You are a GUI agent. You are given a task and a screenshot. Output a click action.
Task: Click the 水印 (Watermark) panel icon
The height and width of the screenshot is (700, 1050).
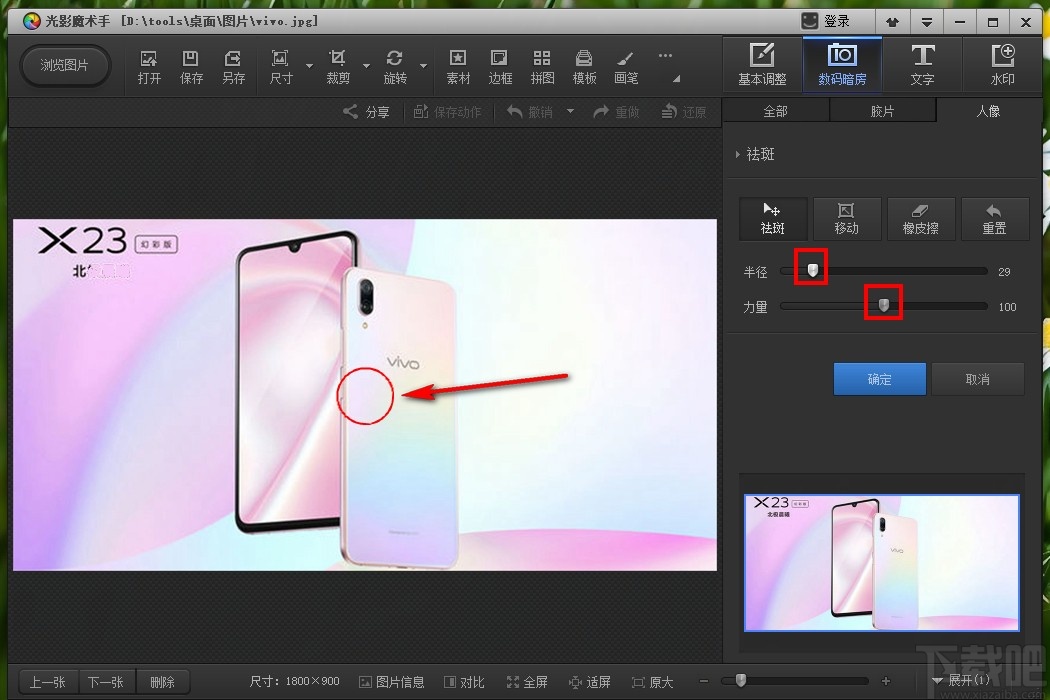1002,64
